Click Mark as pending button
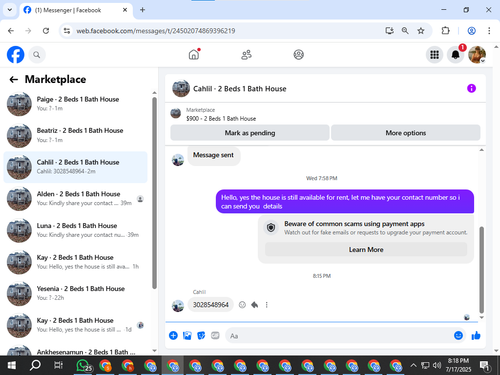This screenshot has width=500, height=375. [250, 133]
